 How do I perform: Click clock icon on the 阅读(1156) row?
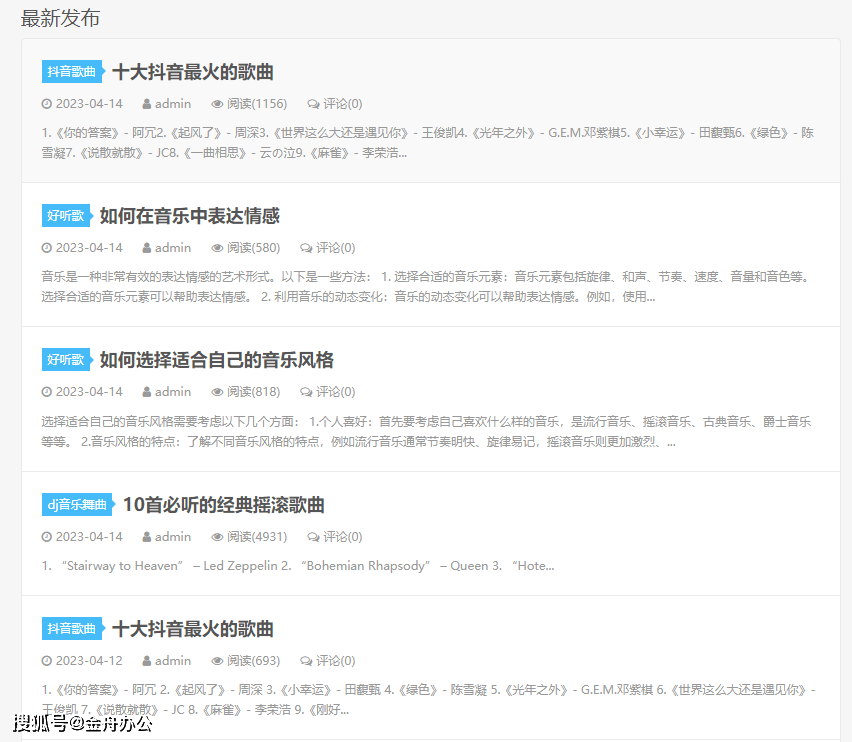pos(47,104)
